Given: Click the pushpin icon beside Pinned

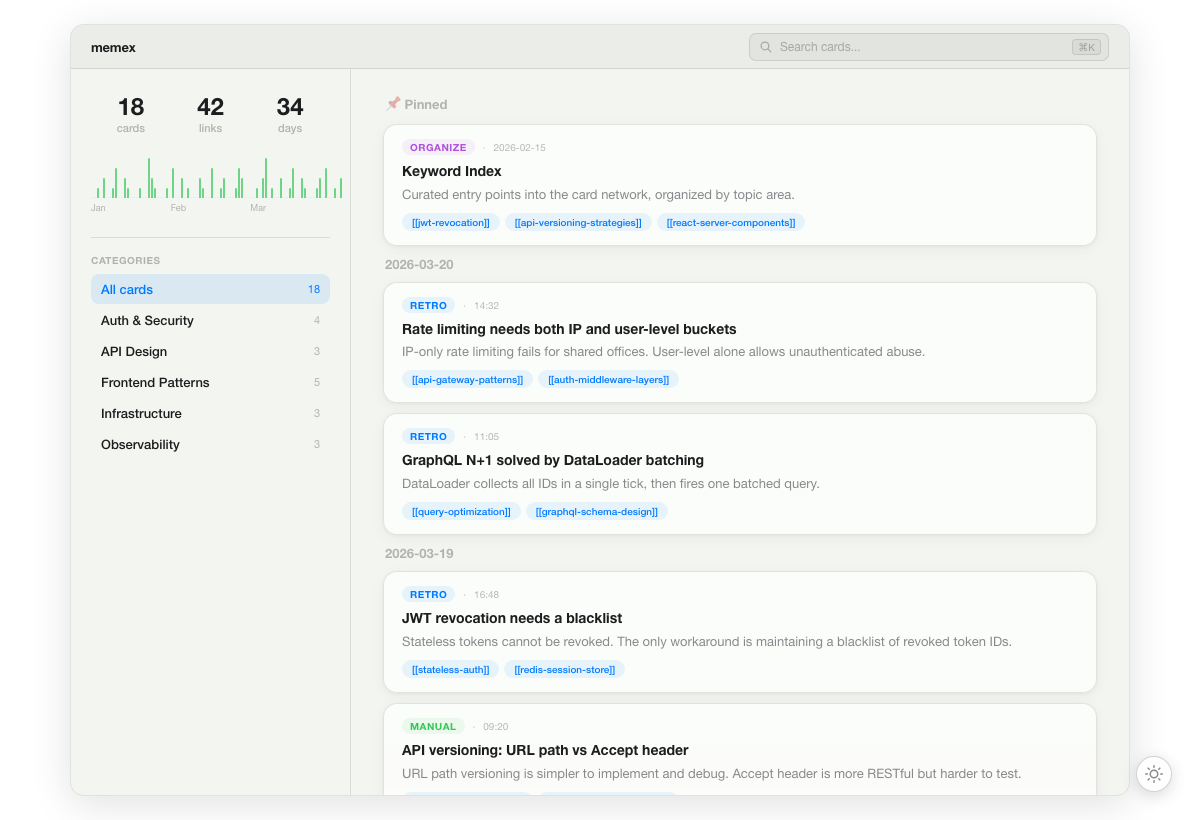Looking at the screenshot, I should pos(394,103).
